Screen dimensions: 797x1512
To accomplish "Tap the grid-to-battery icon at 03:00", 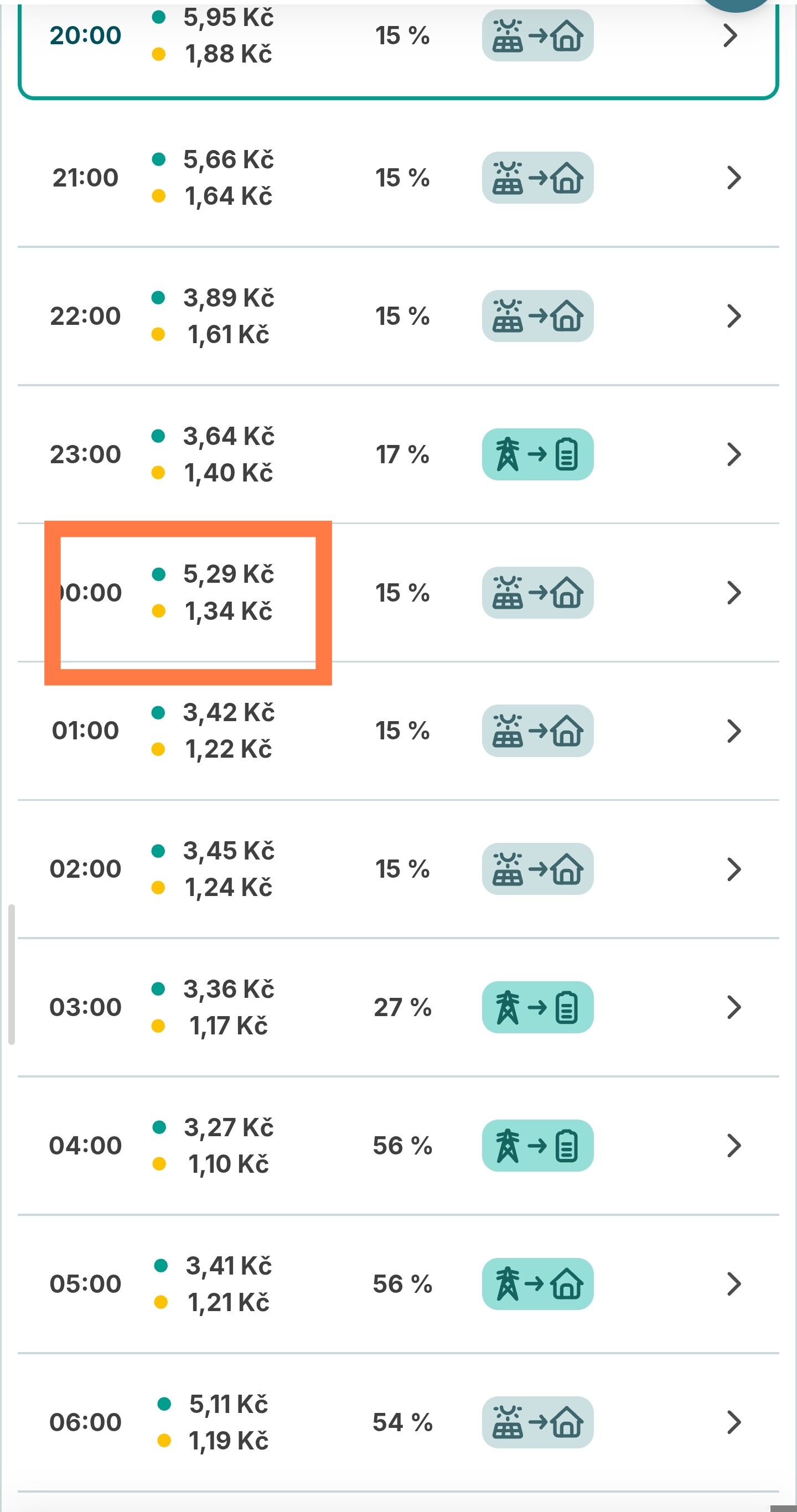I will coord(537,1007).
